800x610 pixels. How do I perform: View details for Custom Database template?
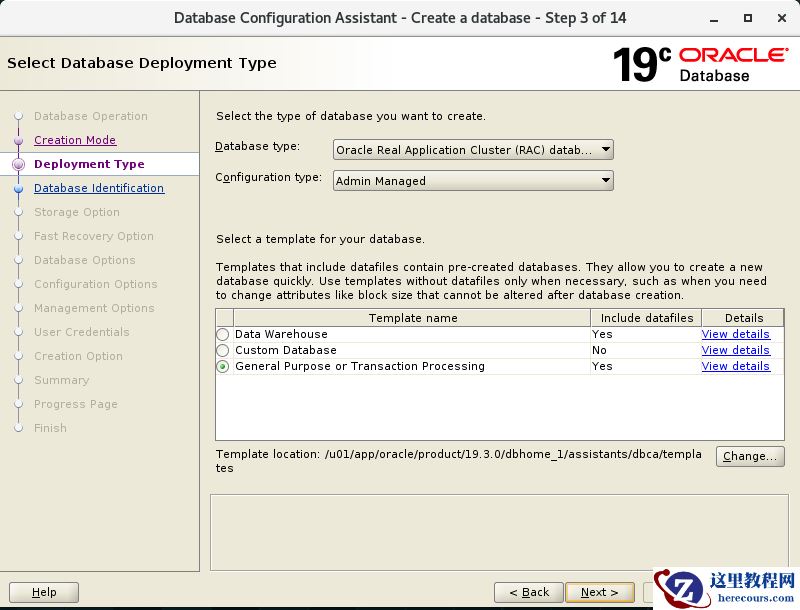(x=735, y=350)
